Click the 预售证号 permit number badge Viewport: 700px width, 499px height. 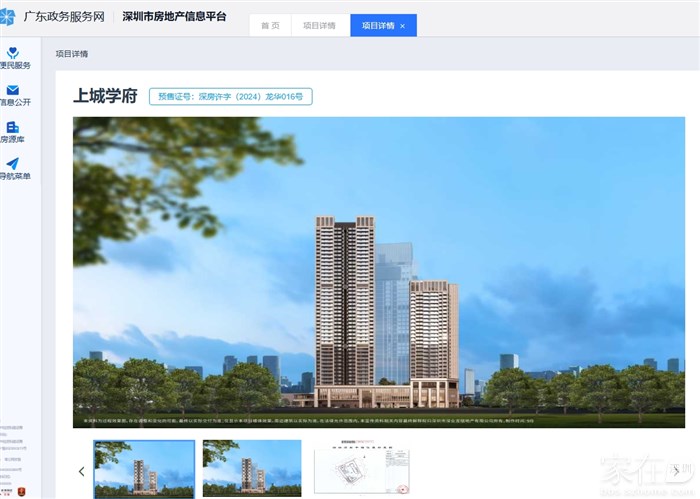coord(231,97)
